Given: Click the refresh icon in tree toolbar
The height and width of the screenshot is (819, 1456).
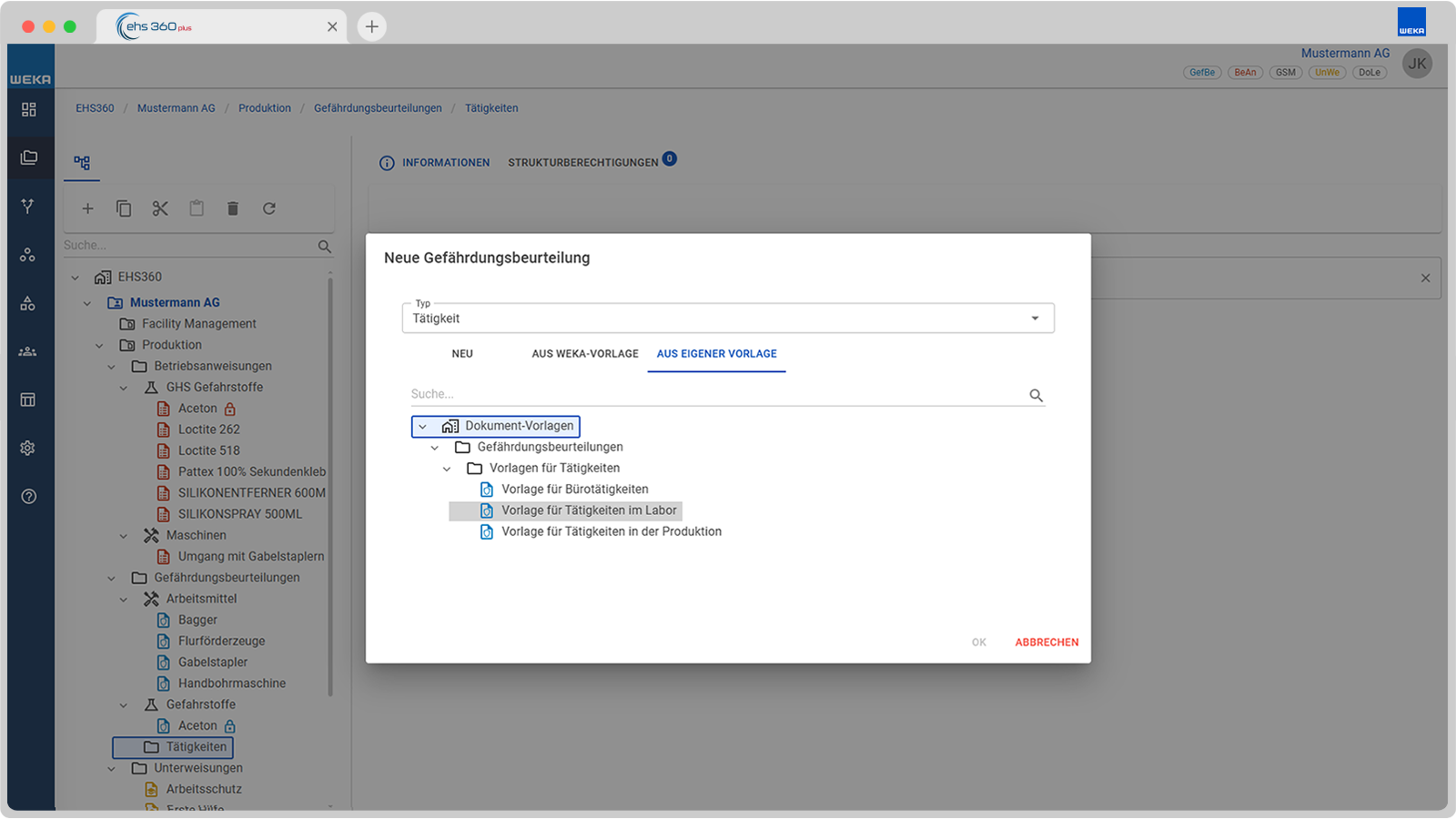Looking at the screenshot, I should [269, 208].
